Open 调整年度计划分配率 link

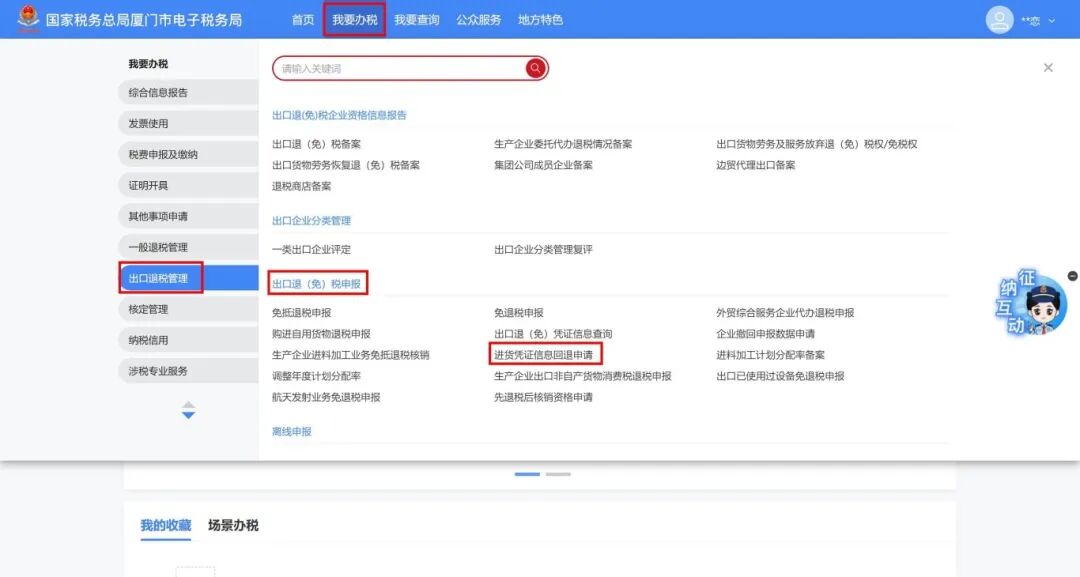(316, 376)
